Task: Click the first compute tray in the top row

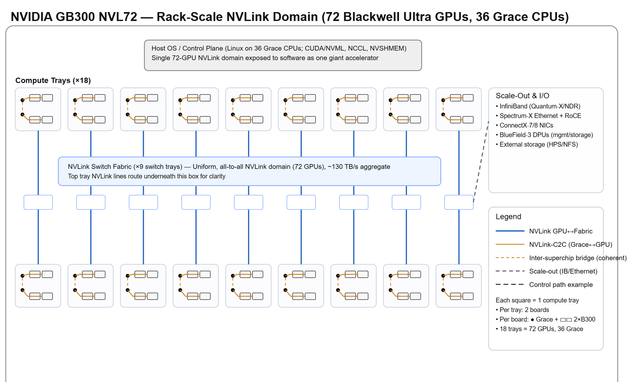Action: click(38, 109)
